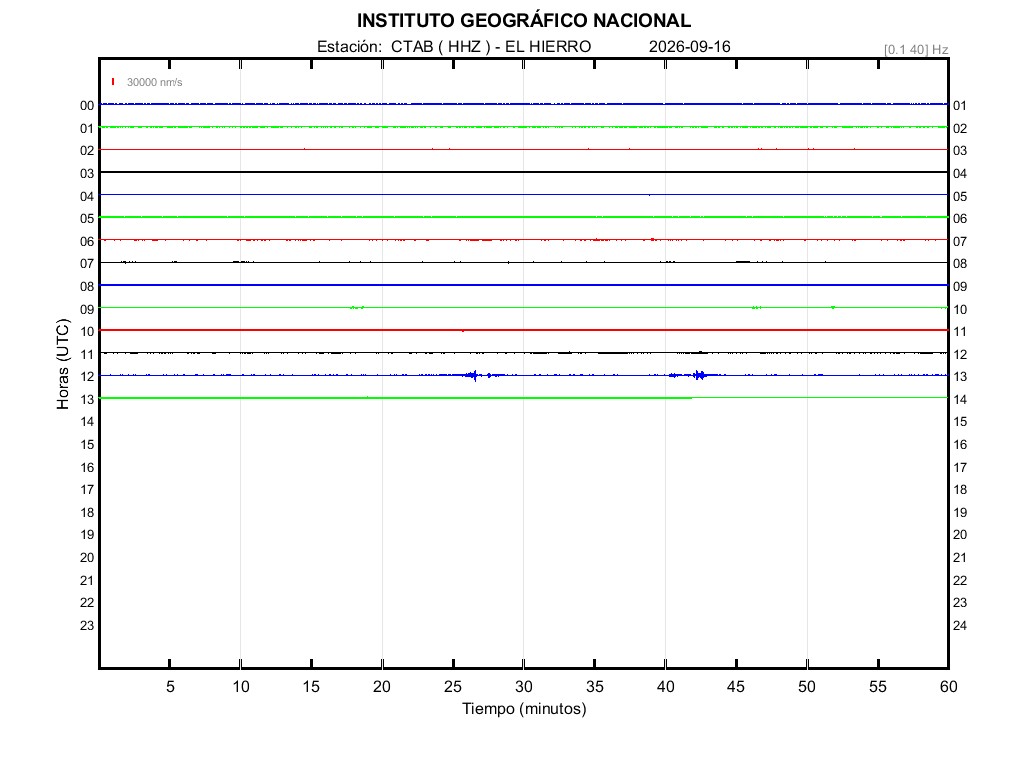This screenshot has width=1024, height=768.
Task: Click the second blue seismic burst on the hour 12 trace
Action: pos(699,375)
